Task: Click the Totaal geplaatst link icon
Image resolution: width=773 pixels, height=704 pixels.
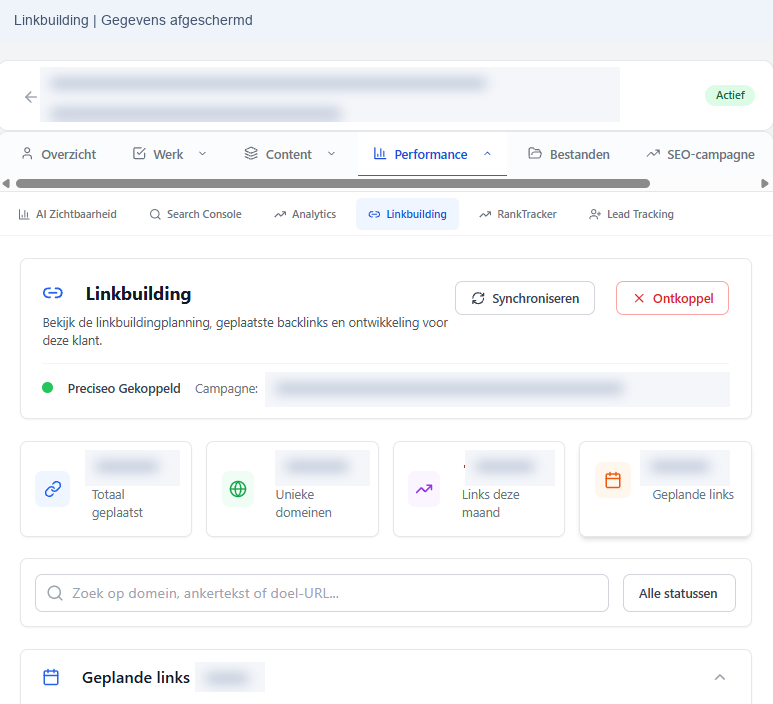Action: tap(53, 489)
